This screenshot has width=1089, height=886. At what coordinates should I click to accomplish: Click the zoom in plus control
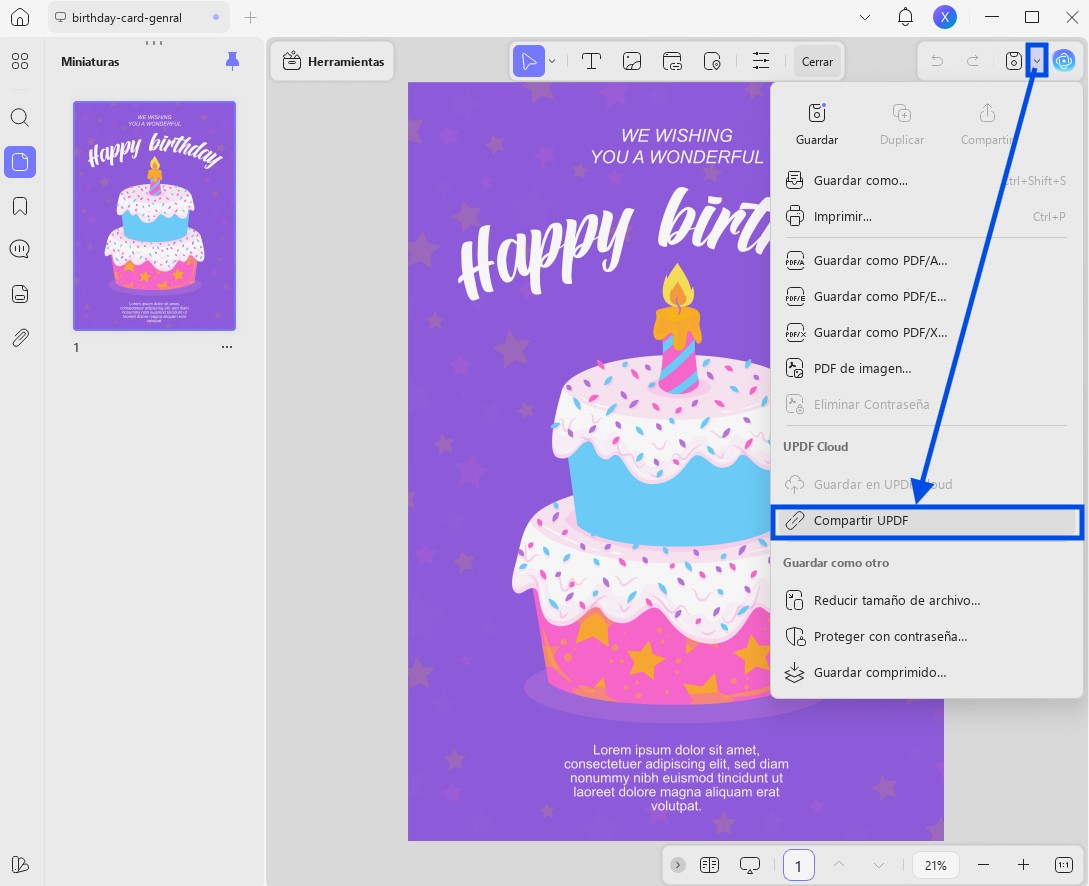point(1023,865)
